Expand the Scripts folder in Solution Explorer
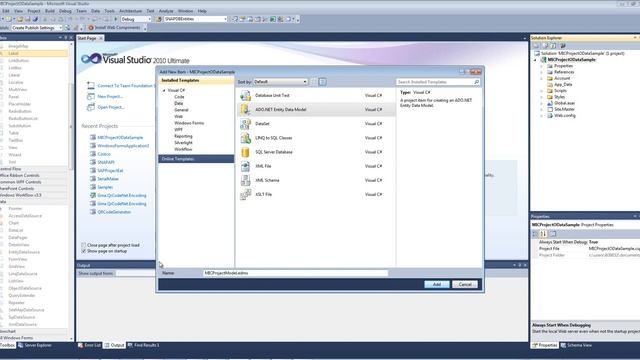The height and width of the screenshot is (360, 640). pyautogui.click(x=542, y=91)
